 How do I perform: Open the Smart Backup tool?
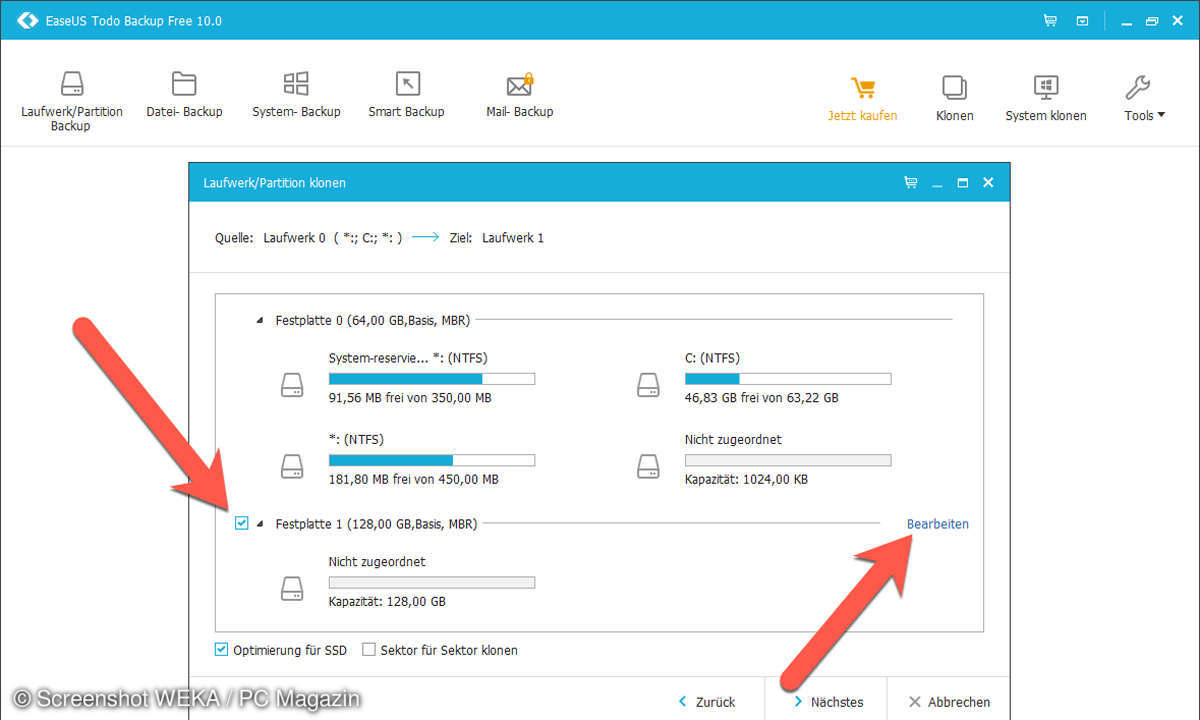point(406,95)
